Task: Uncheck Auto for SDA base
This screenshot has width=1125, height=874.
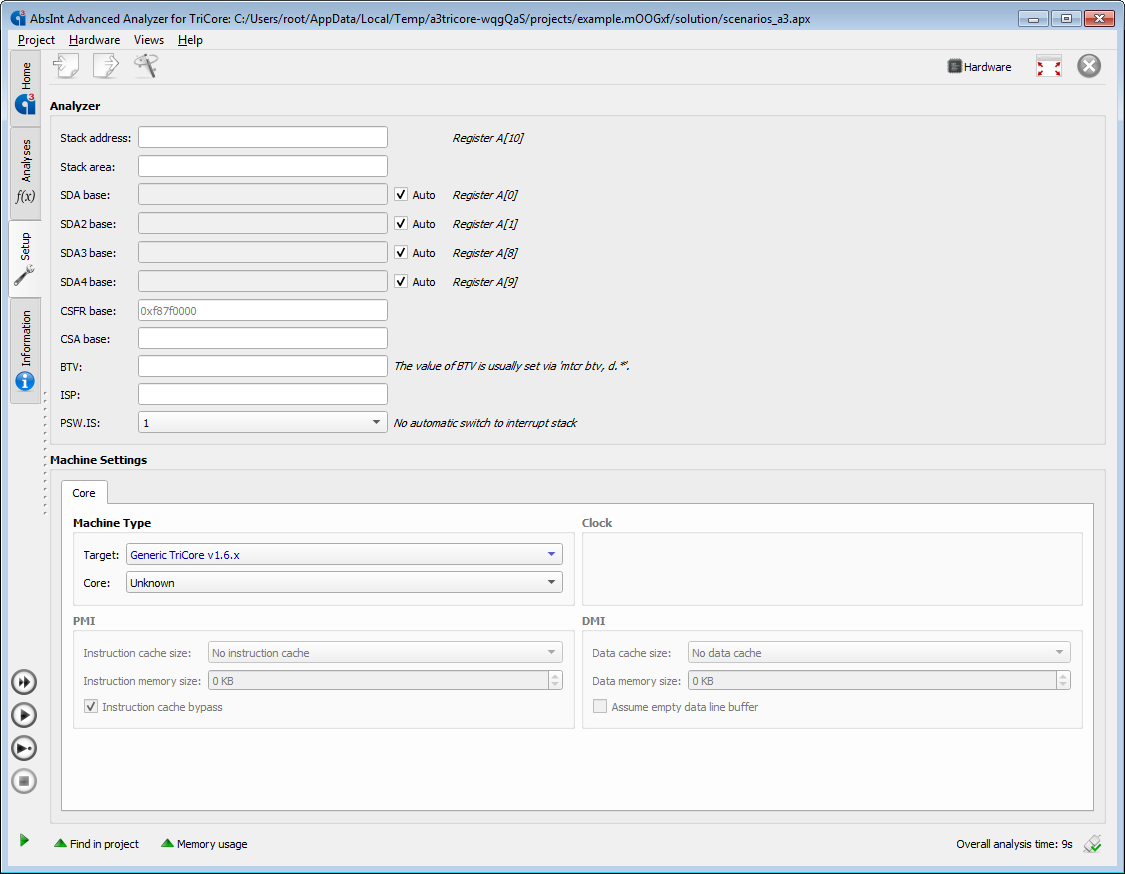Action: [401, 194]
